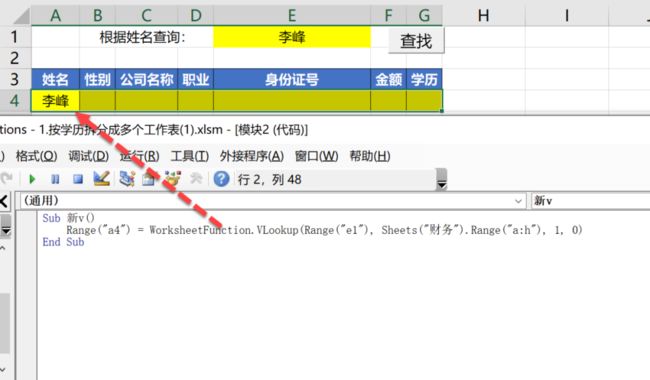This screenshot has height=380, width=650.
Task: Open the 调试(D) menu
Action: 89,156
